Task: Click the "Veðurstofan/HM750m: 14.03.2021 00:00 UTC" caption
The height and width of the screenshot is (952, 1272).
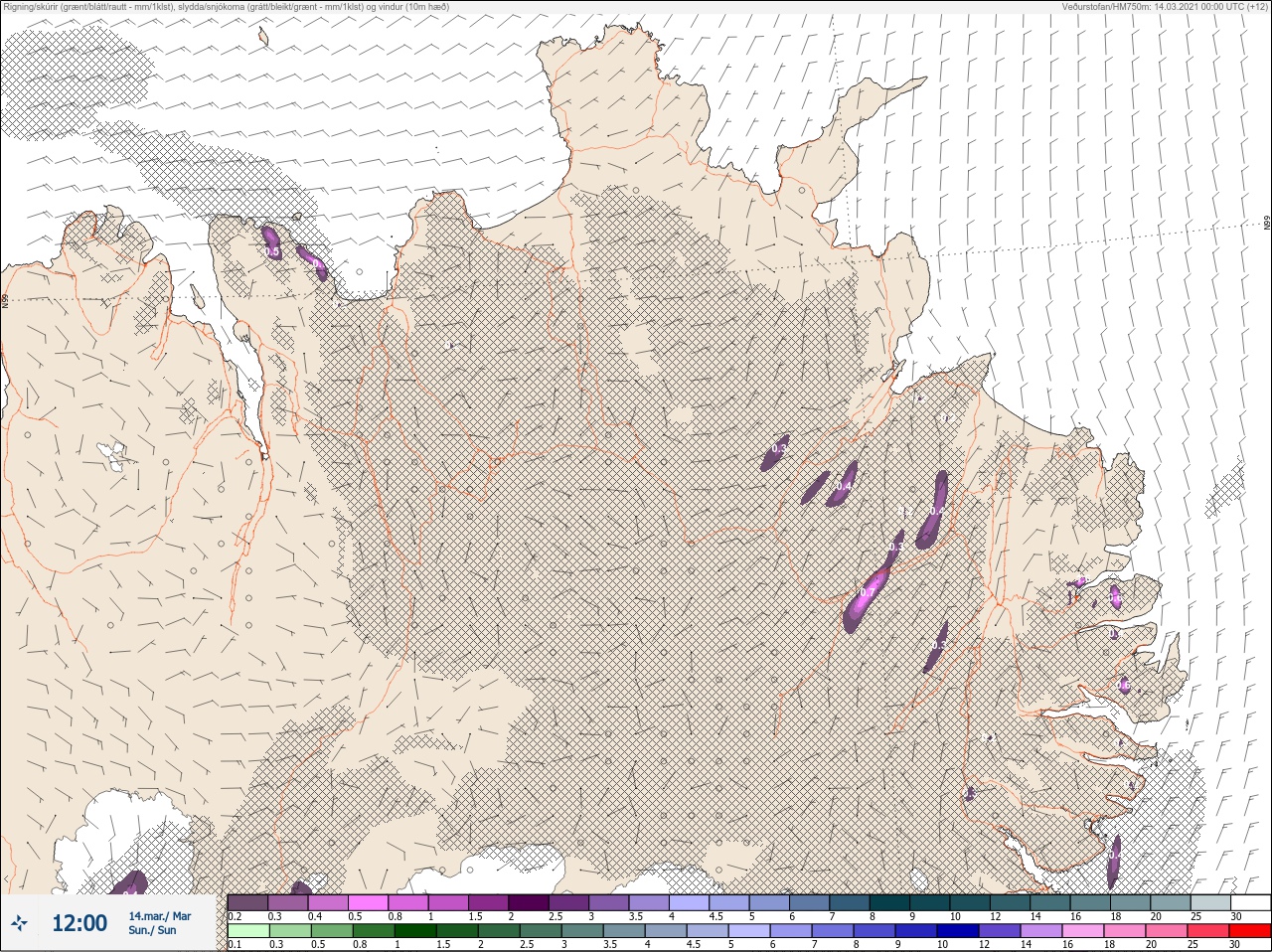Action: click(x=1165, y=7)
